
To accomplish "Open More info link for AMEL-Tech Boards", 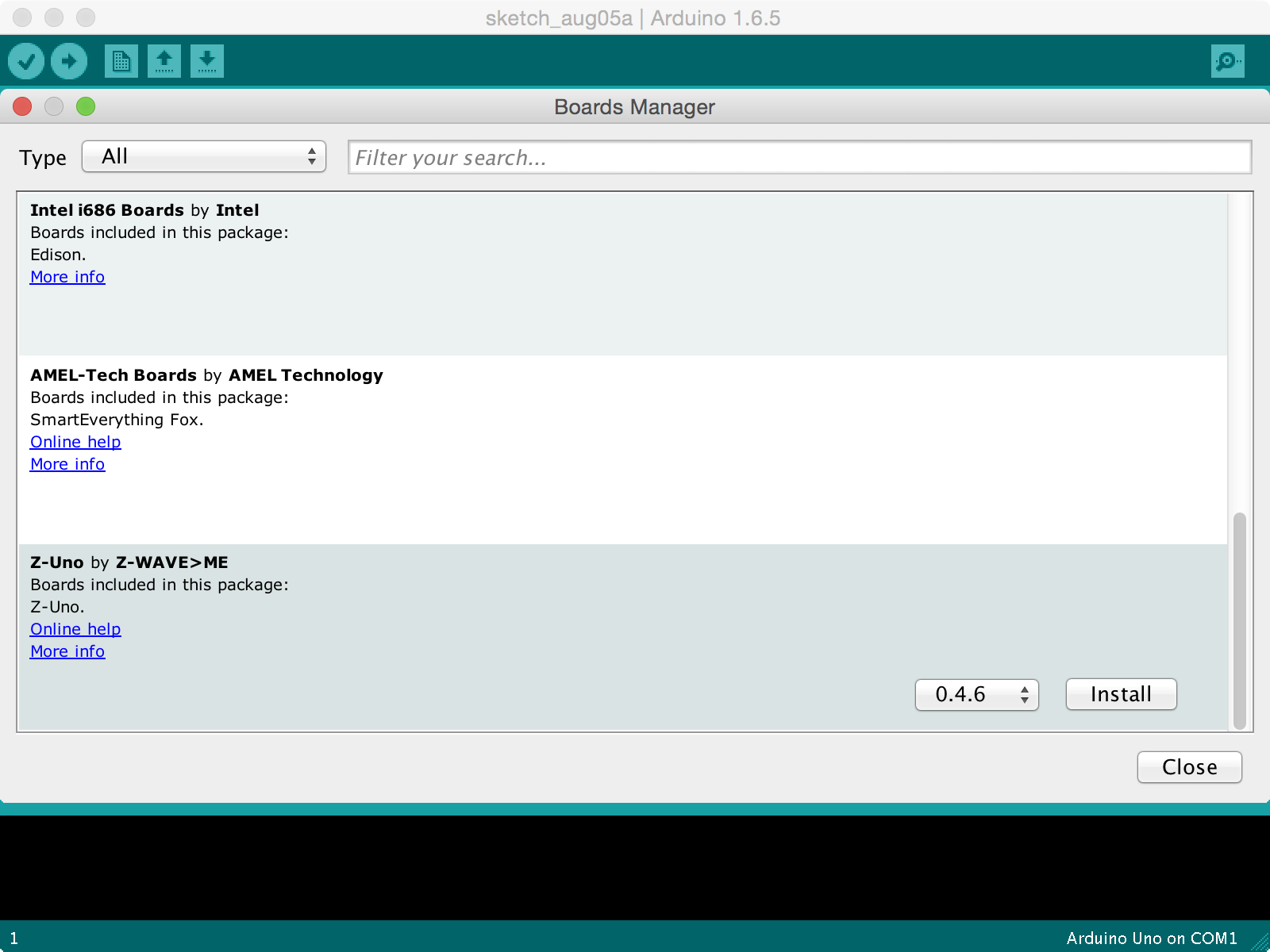I will click(x=67, y=464).
